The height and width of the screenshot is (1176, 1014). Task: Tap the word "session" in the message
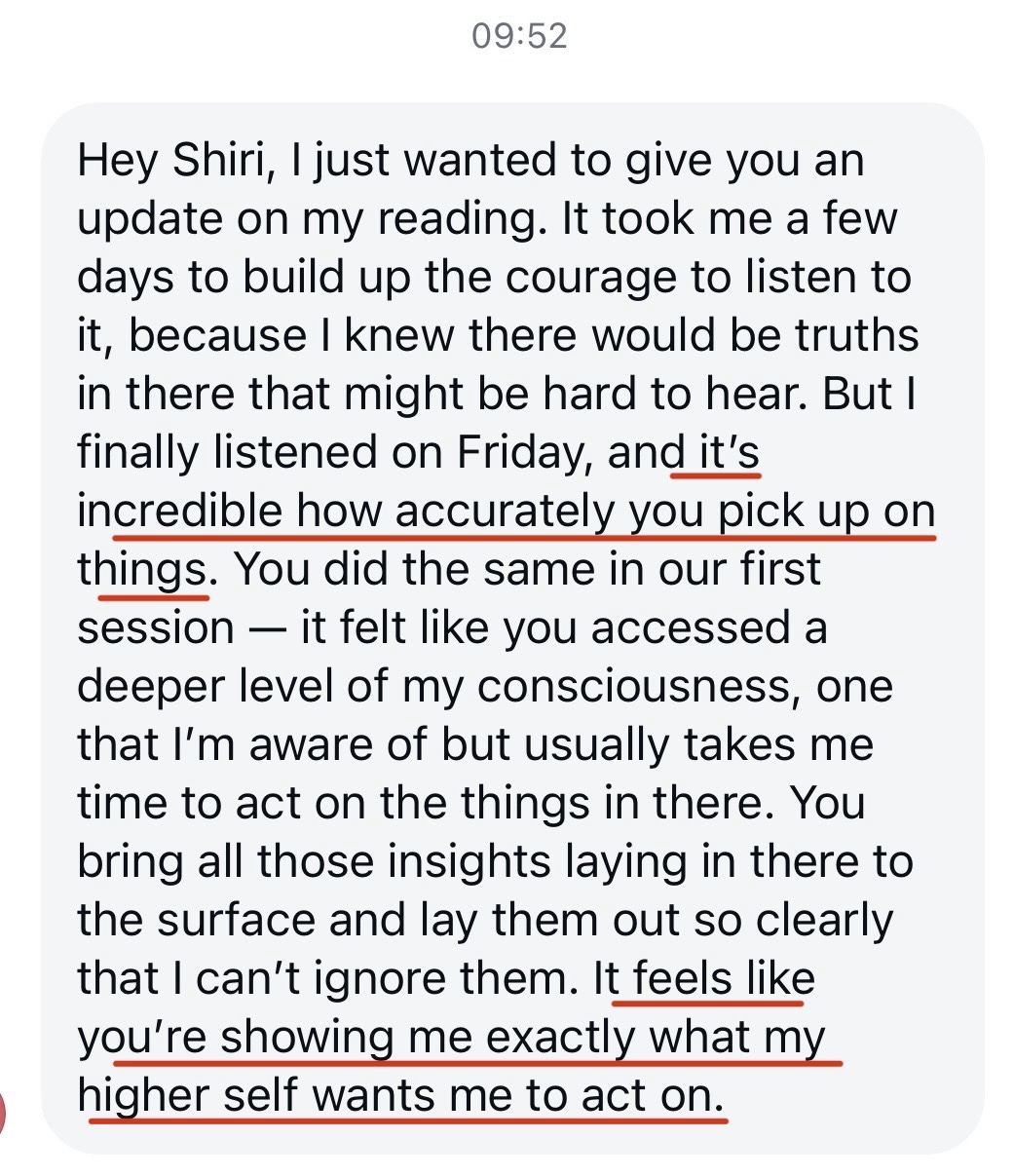[x=155, y=628]
